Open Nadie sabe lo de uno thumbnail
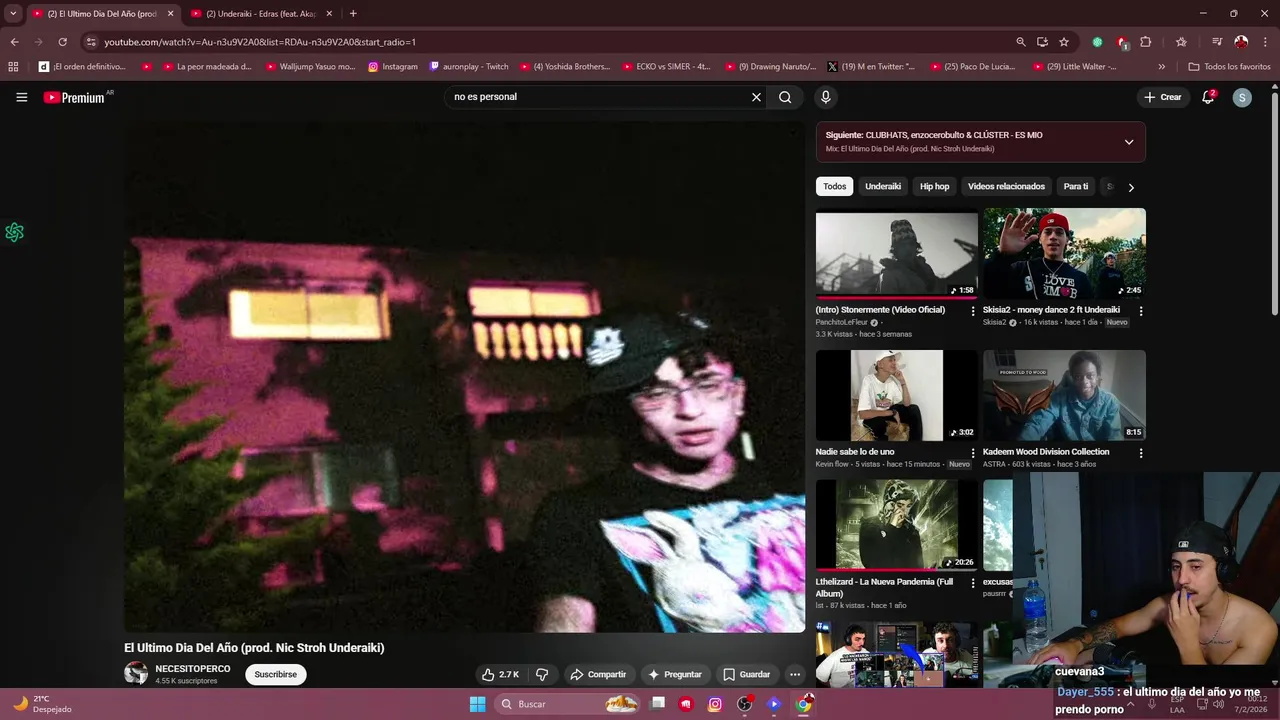The width and height of the screenshot is (1280, 720). coord(896,396)
